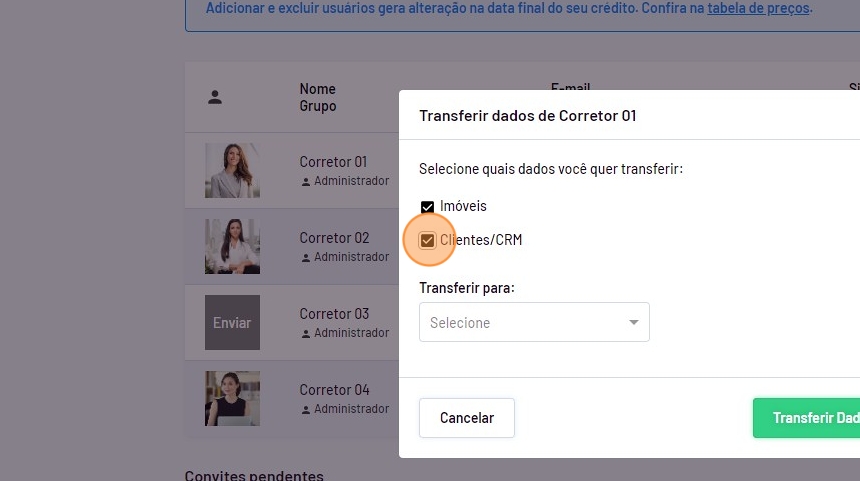Screen dimensions: 860x481
Task: Select the Corretor 01 name in list
Action: tap(334, 162)
